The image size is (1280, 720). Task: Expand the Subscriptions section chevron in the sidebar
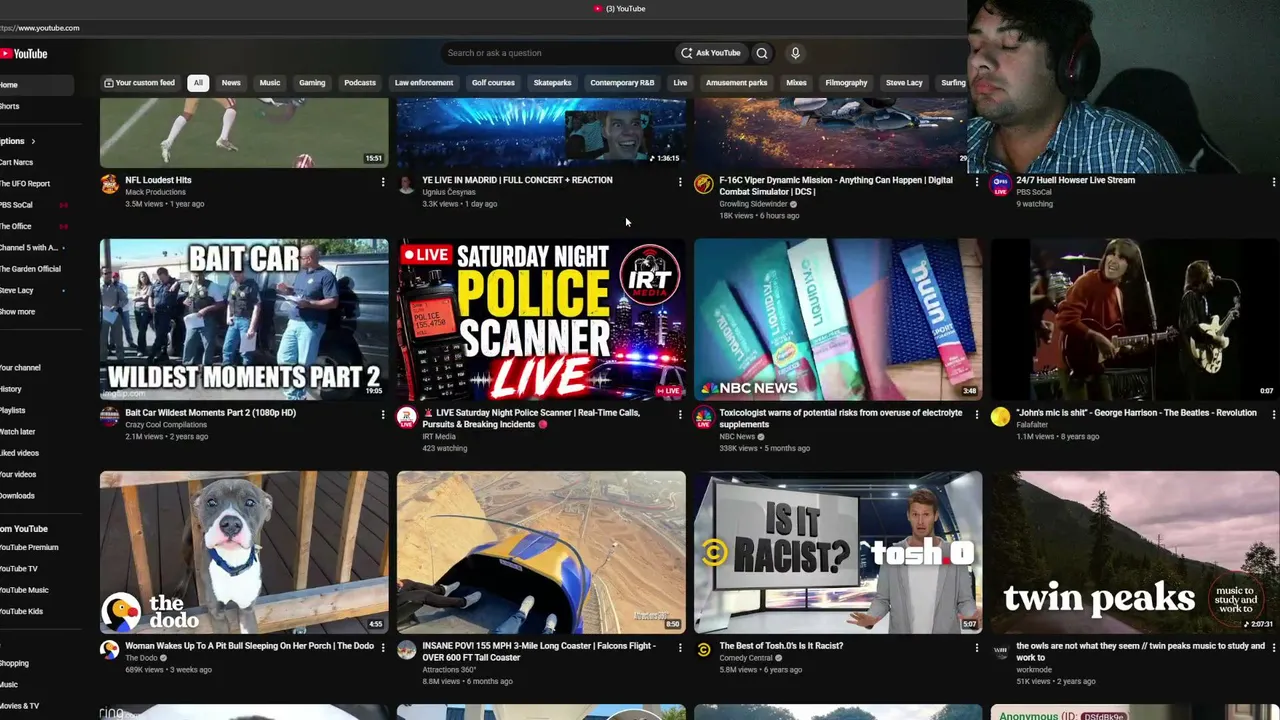tap(33, 141)
